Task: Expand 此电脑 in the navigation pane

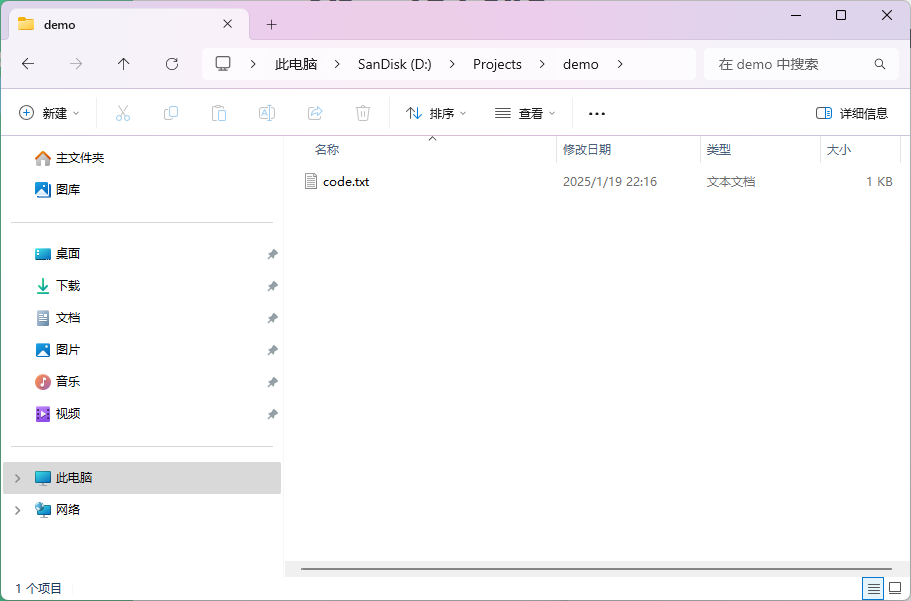Action: pyautogui.click(x=18, y=477)
